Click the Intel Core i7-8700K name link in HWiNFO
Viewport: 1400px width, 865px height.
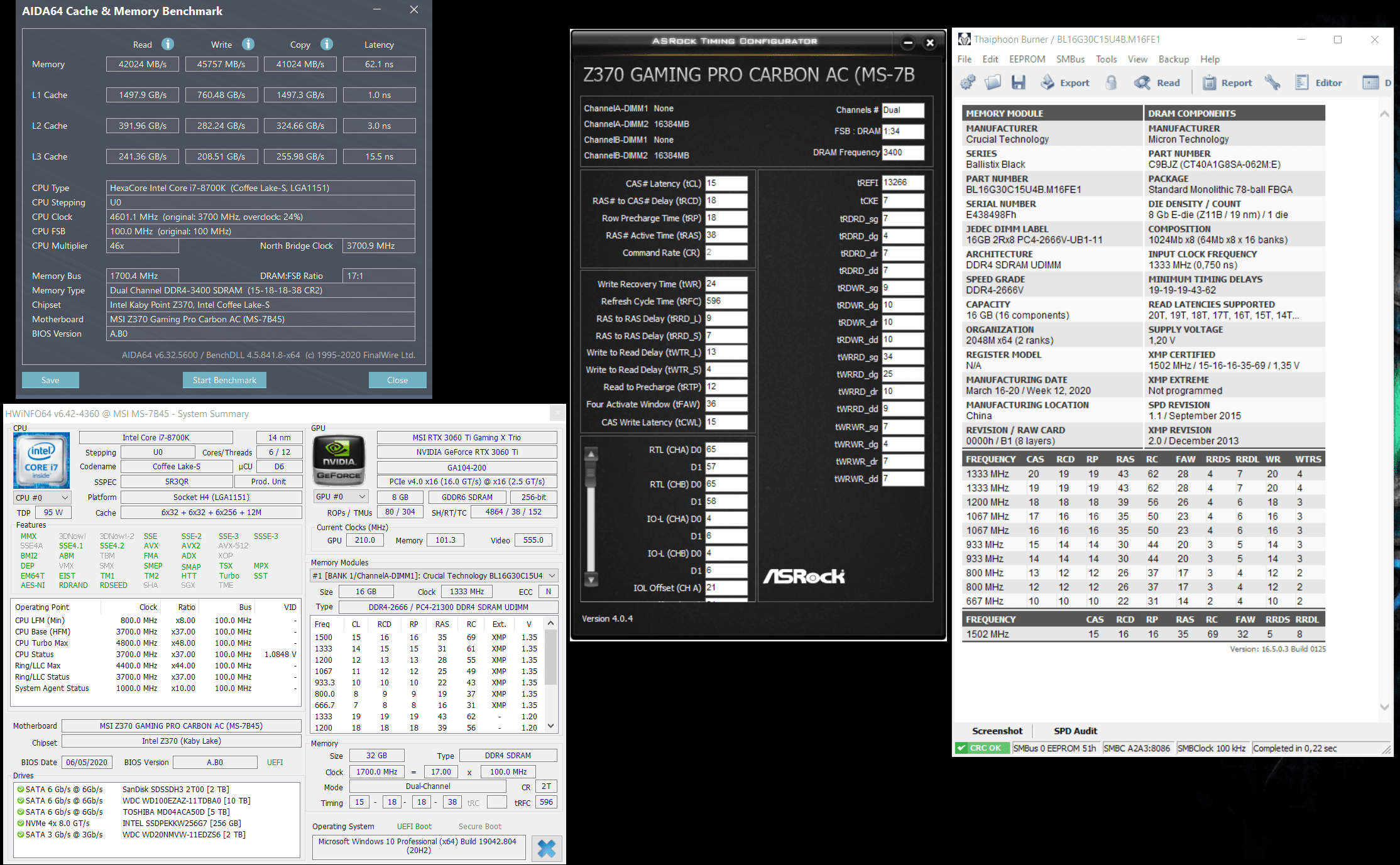coord(156,438)
